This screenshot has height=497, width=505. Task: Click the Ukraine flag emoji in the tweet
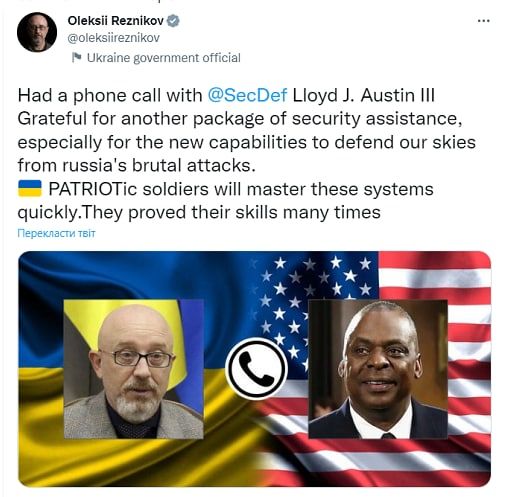pyautogui.click(x=30, y=189)
